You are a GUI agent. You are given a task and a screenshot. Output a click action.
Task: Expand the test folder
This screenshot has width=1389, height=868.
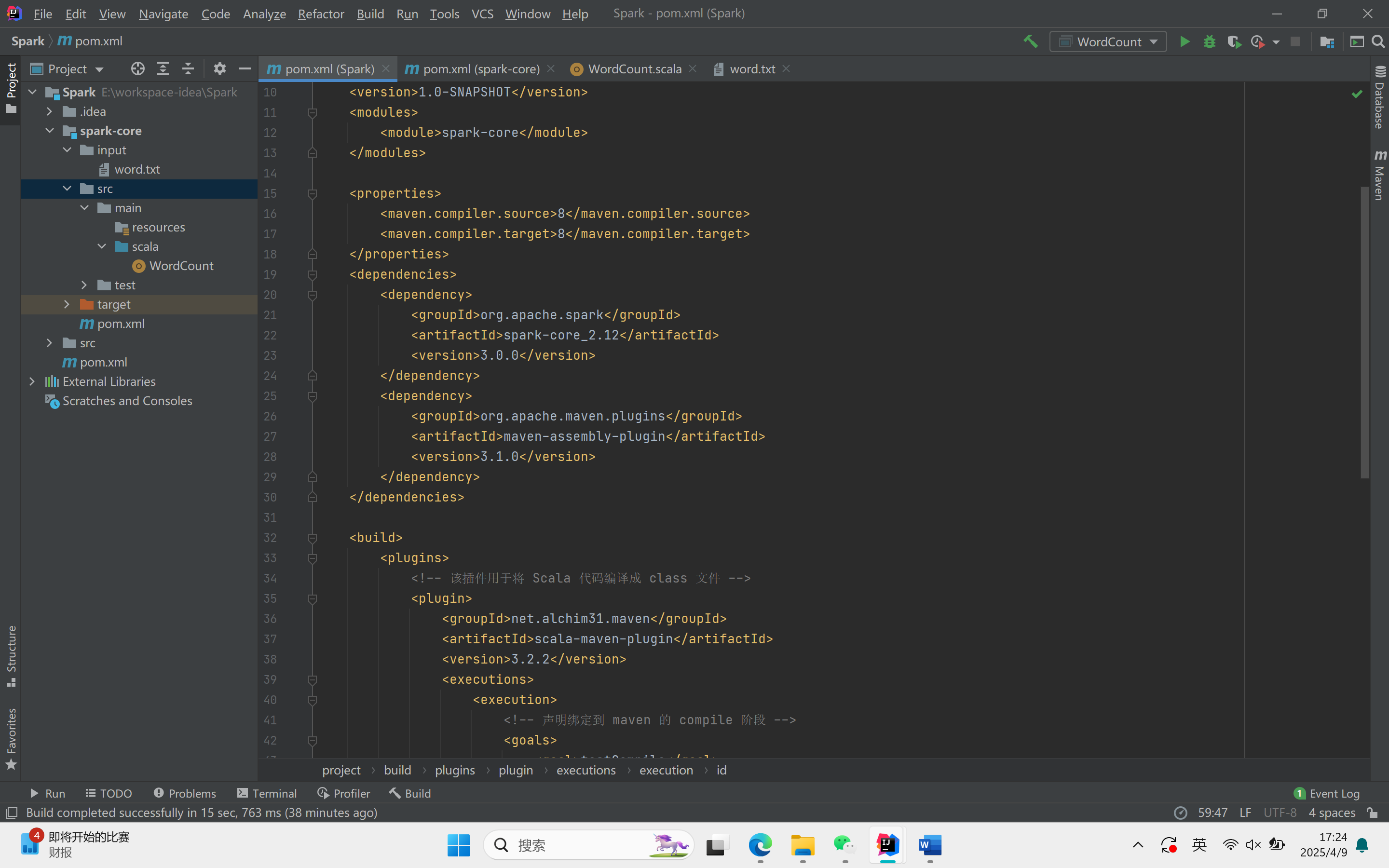[x=84, y=285]
